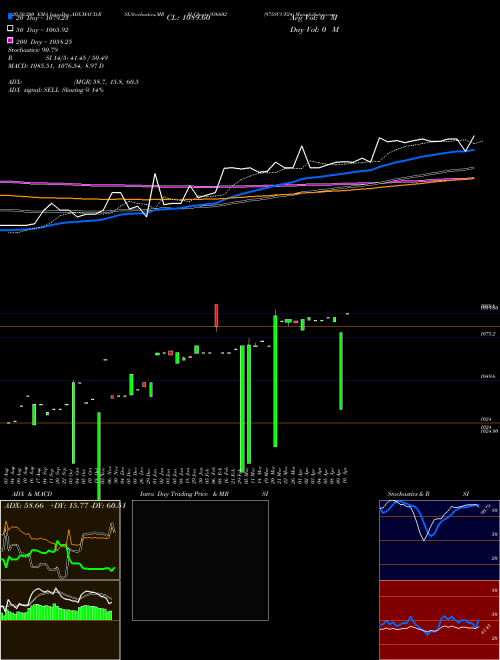Screen dimensions: 500x660
Task: Click the 'ADX signal: SELL Slowing @ 14%' line
Action: click(x=56, y=90)
